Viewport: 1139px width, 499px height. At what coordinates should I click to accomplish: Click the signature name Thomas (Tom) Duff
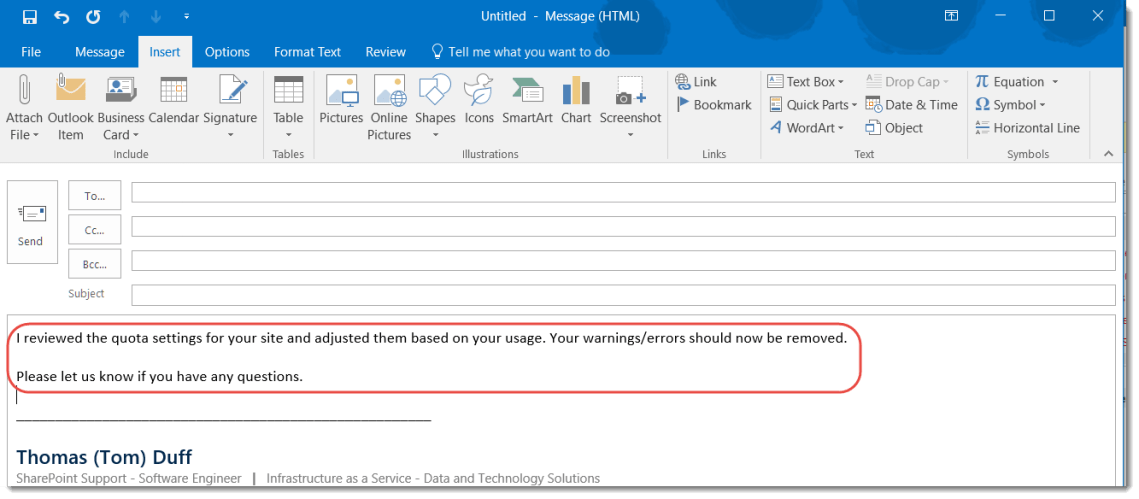104,457
